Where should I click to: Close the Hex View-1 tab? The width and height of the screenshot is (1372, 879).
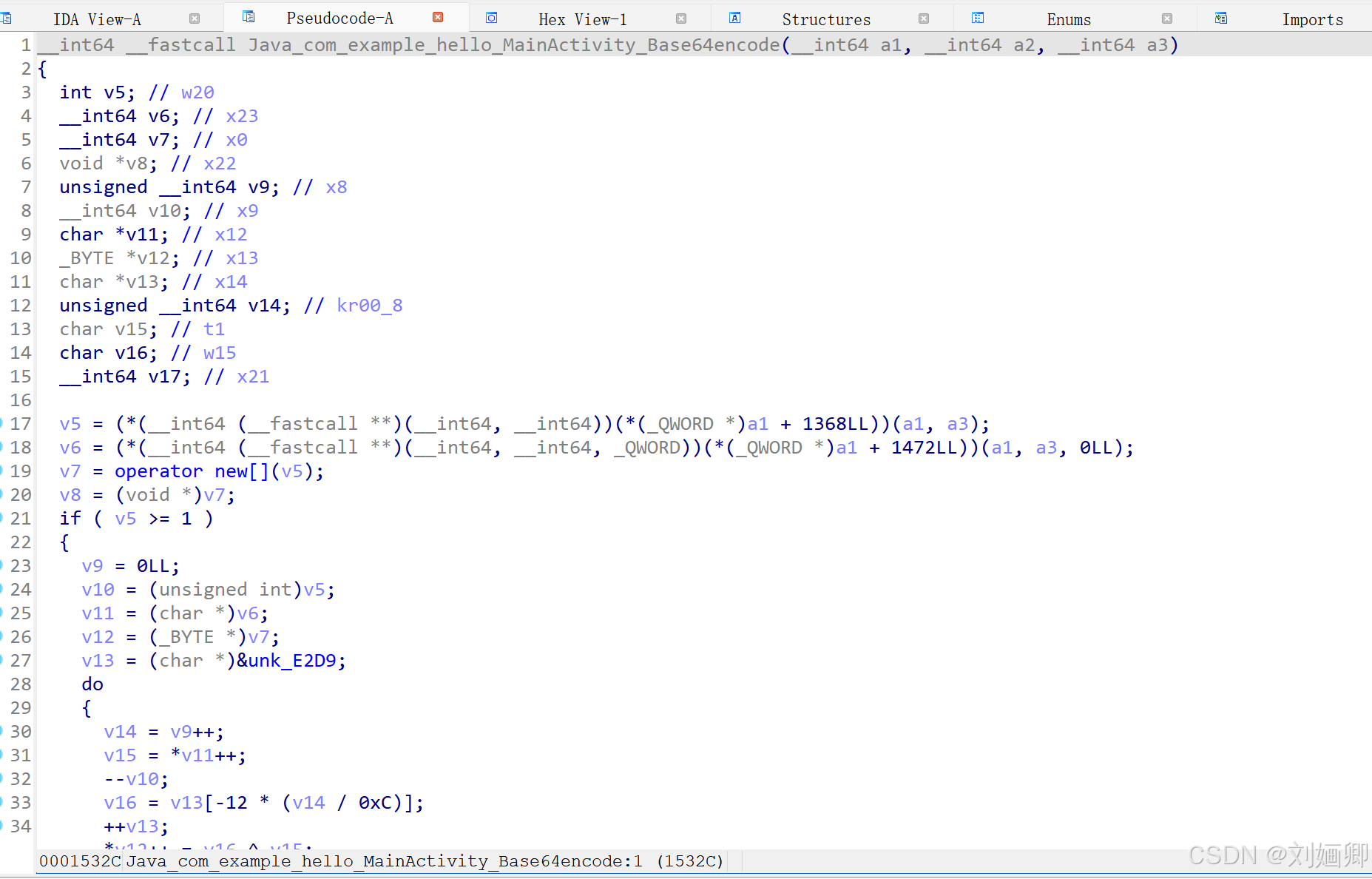(681, 18)
